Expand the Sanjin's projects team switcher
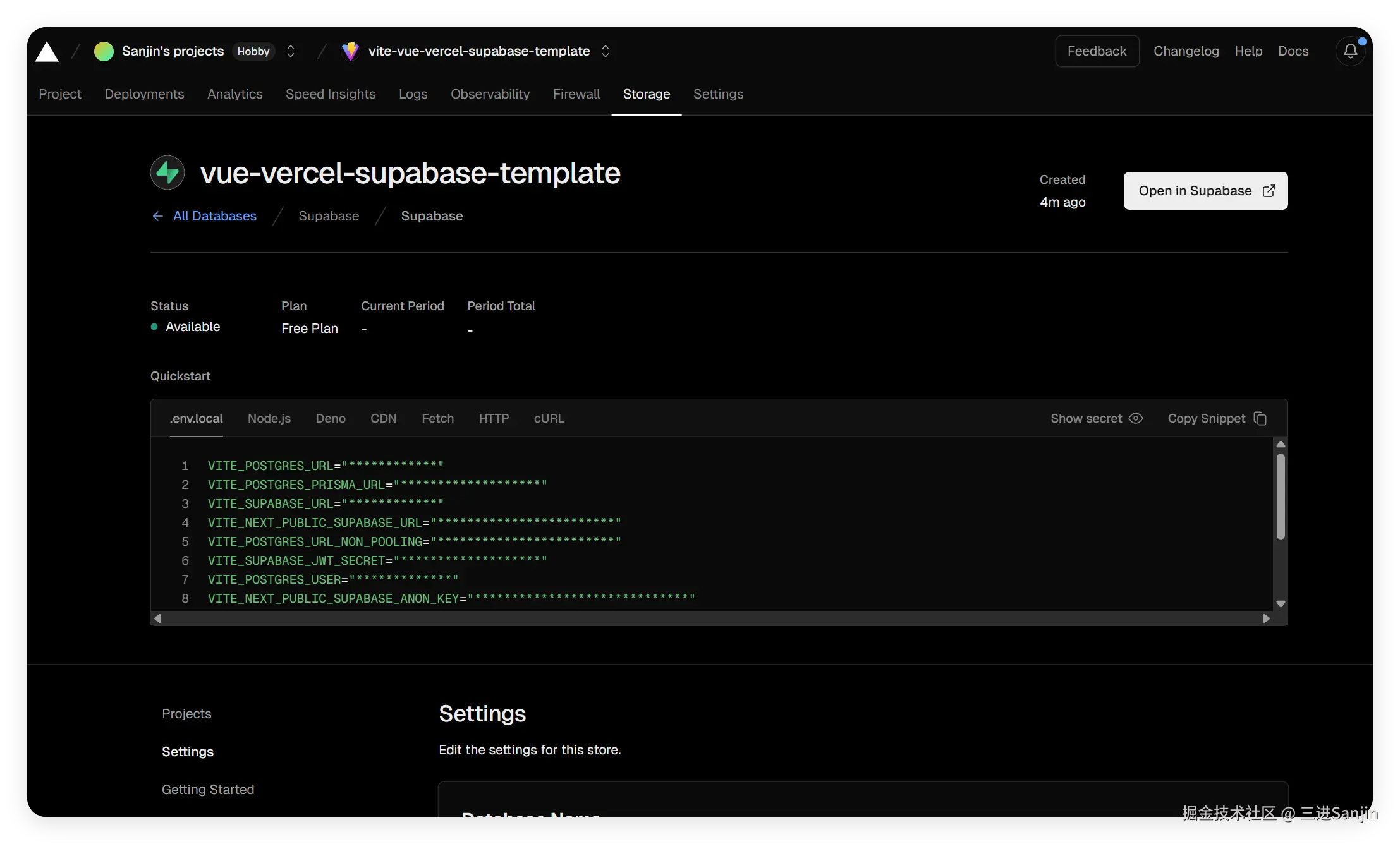The height and width of the screenshot is (844, 1400). 291,51
